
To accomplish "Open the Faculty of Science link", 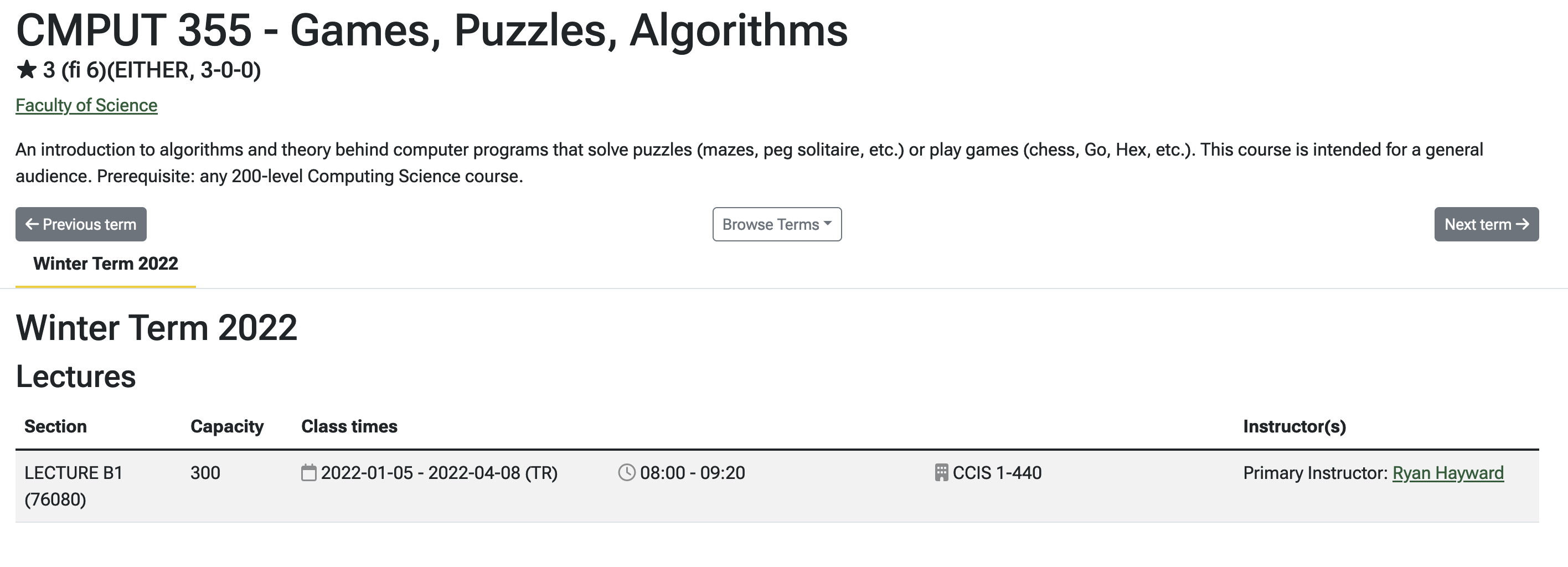I will coord(86,105).
